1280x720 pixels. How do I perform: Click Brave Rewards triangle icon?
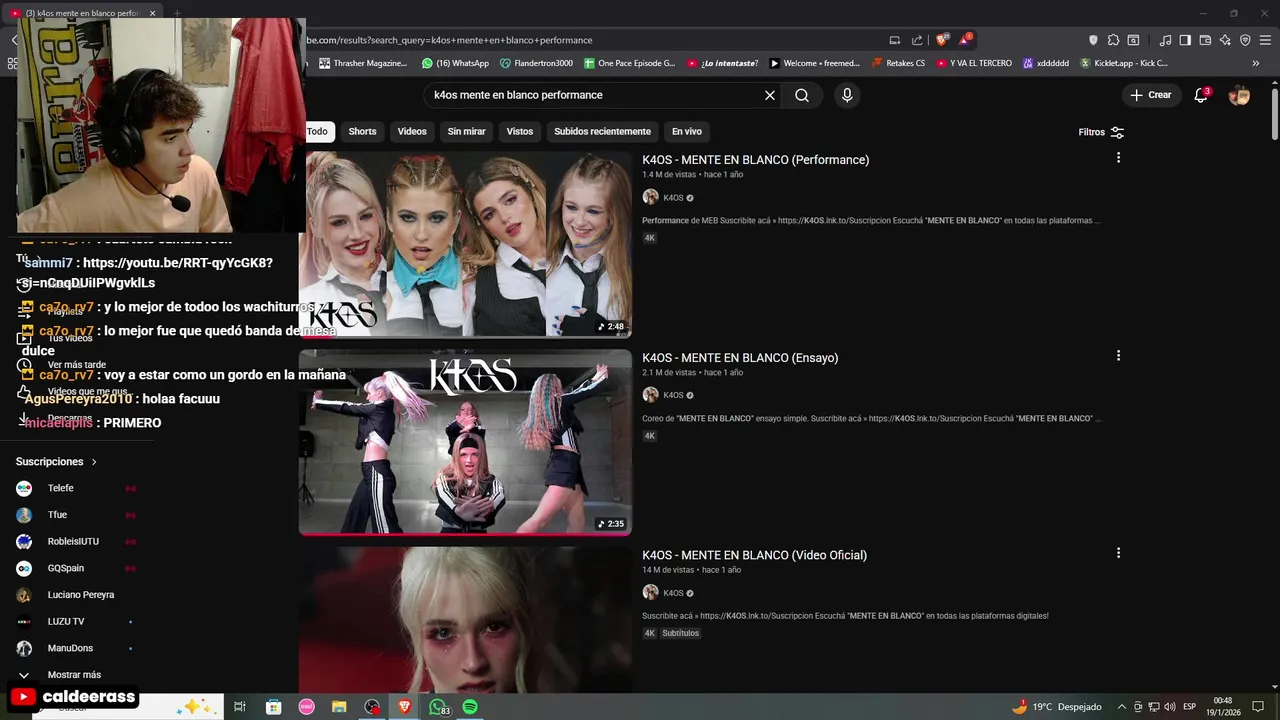964,40
